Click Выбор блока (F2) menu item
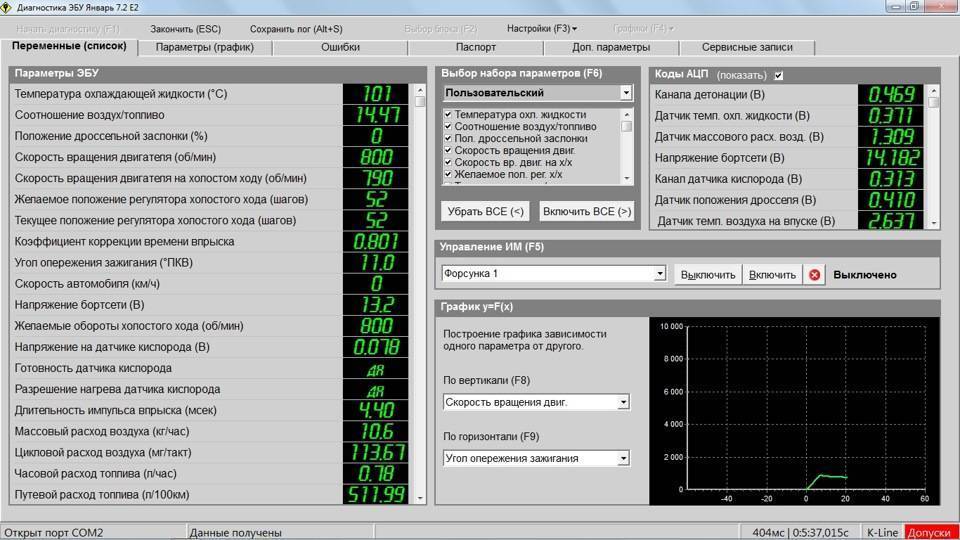 440,29
